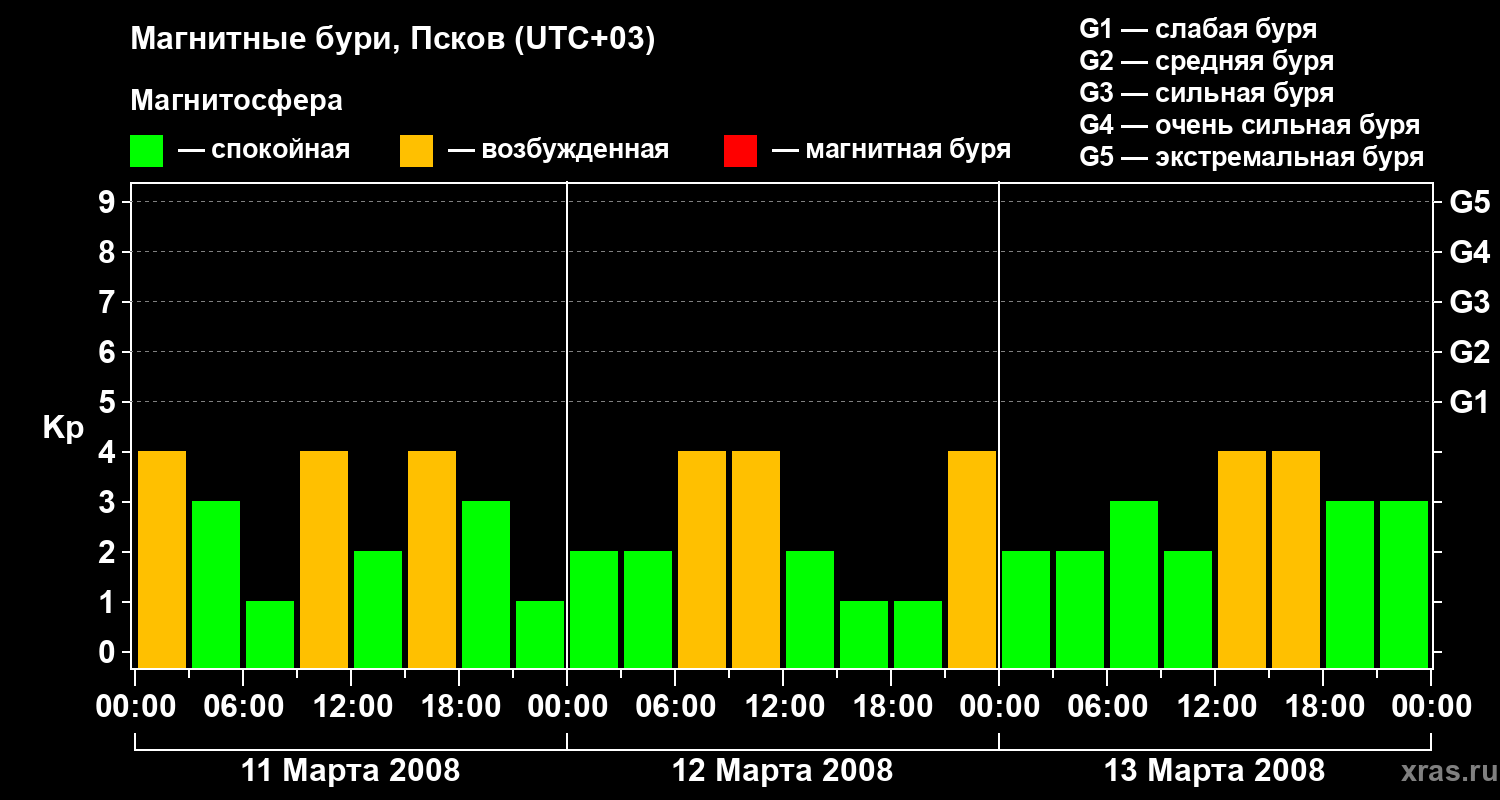Select the '11 Марта 2008' date label

coord(351,771)
